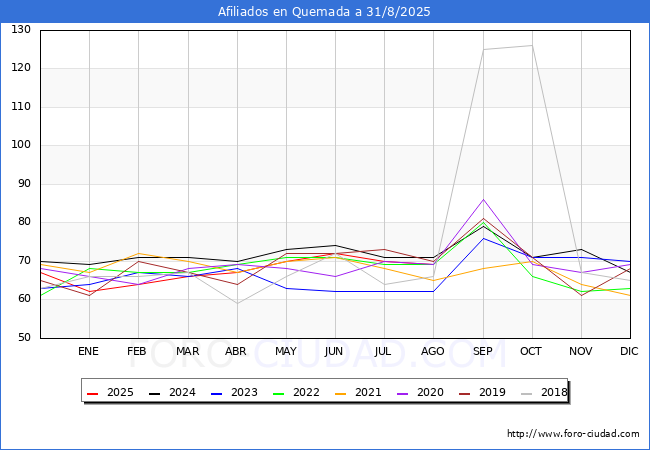Select the 2024 legend label
This screenshot has height=450, width=650.
coord(182,392)
